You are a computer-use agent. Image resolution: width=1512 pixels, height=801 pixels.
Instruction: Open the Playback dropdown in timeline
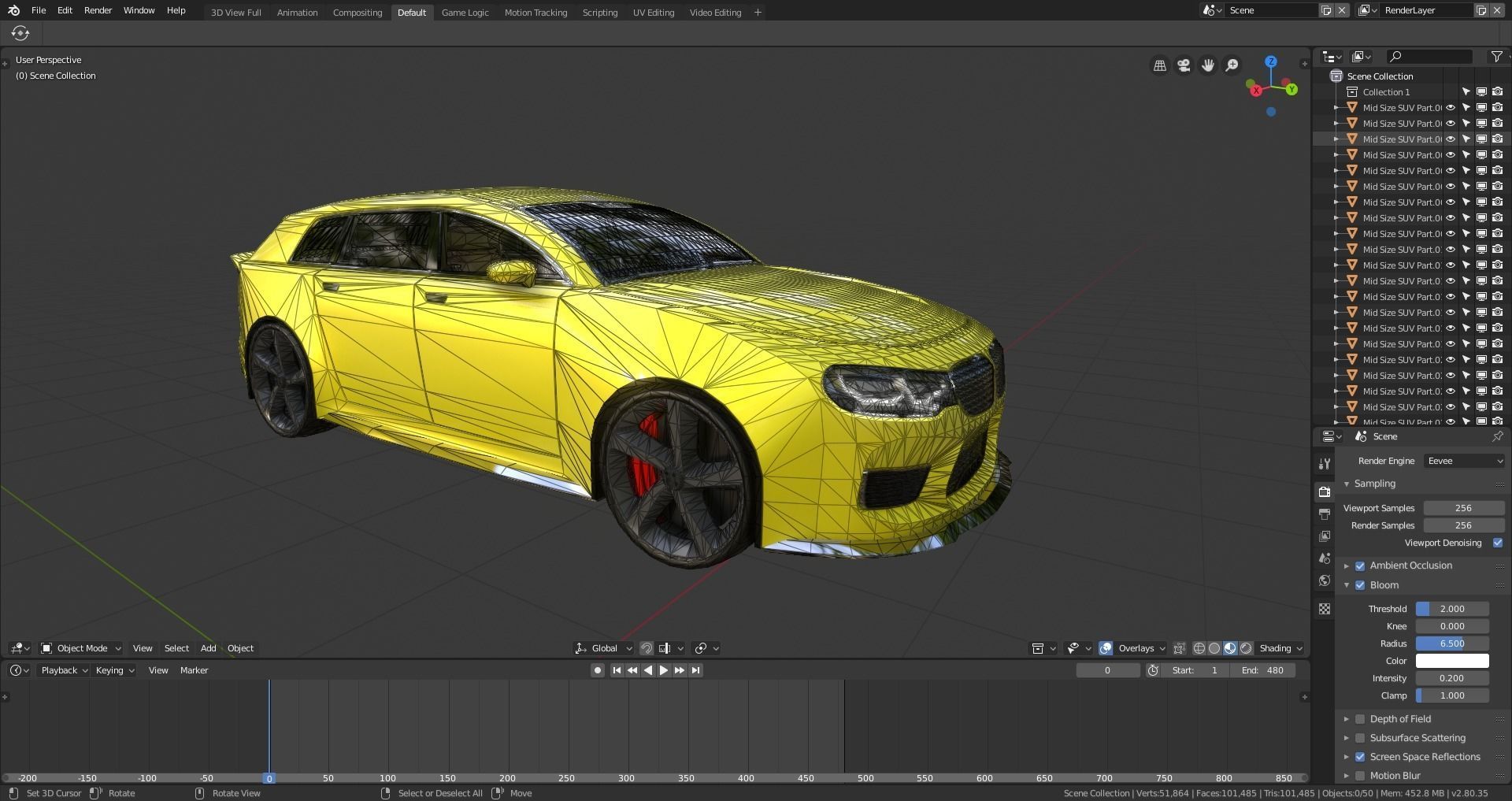click(x=65, y=670)
